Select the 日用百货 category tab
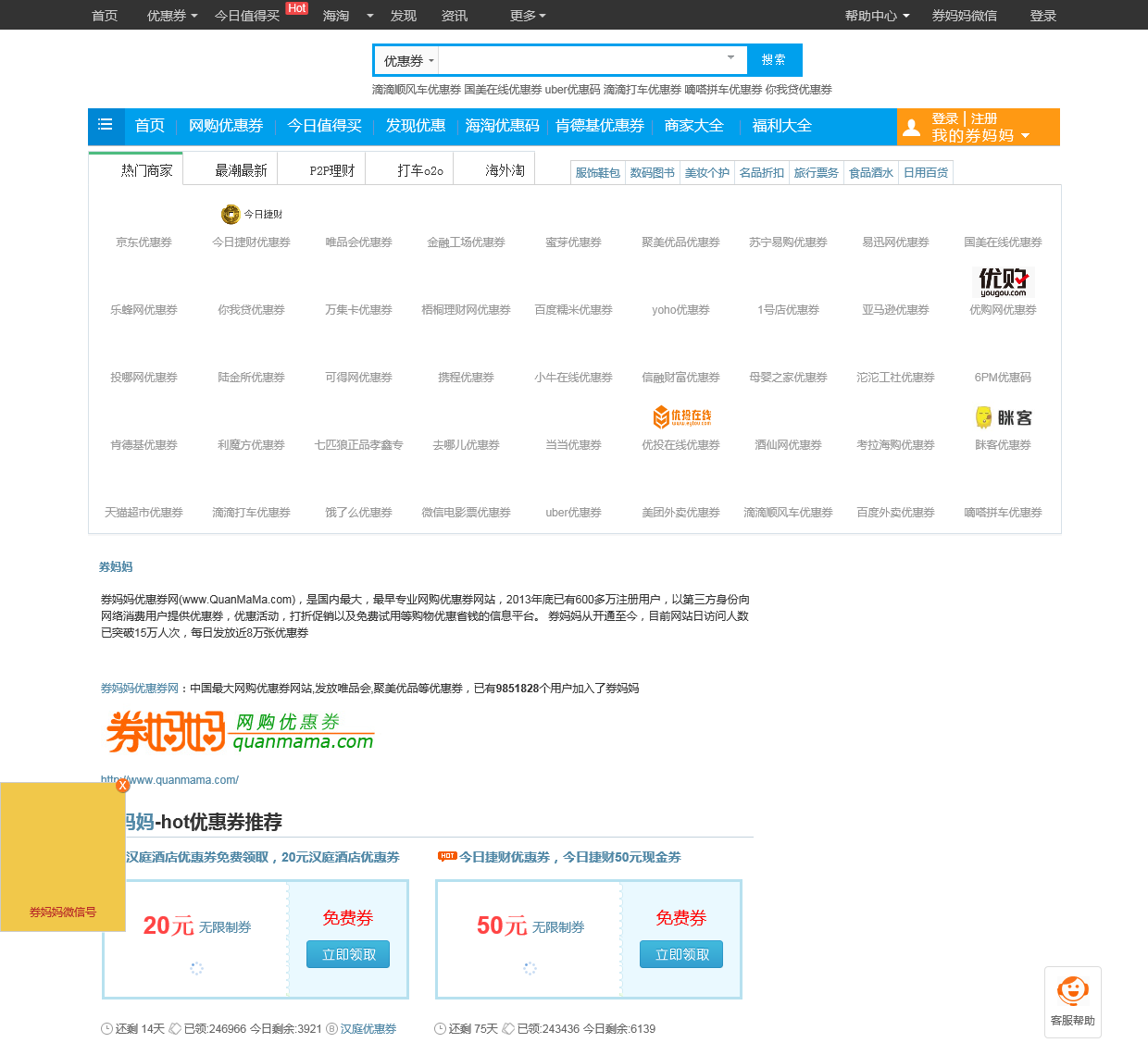 click(925, 173)
